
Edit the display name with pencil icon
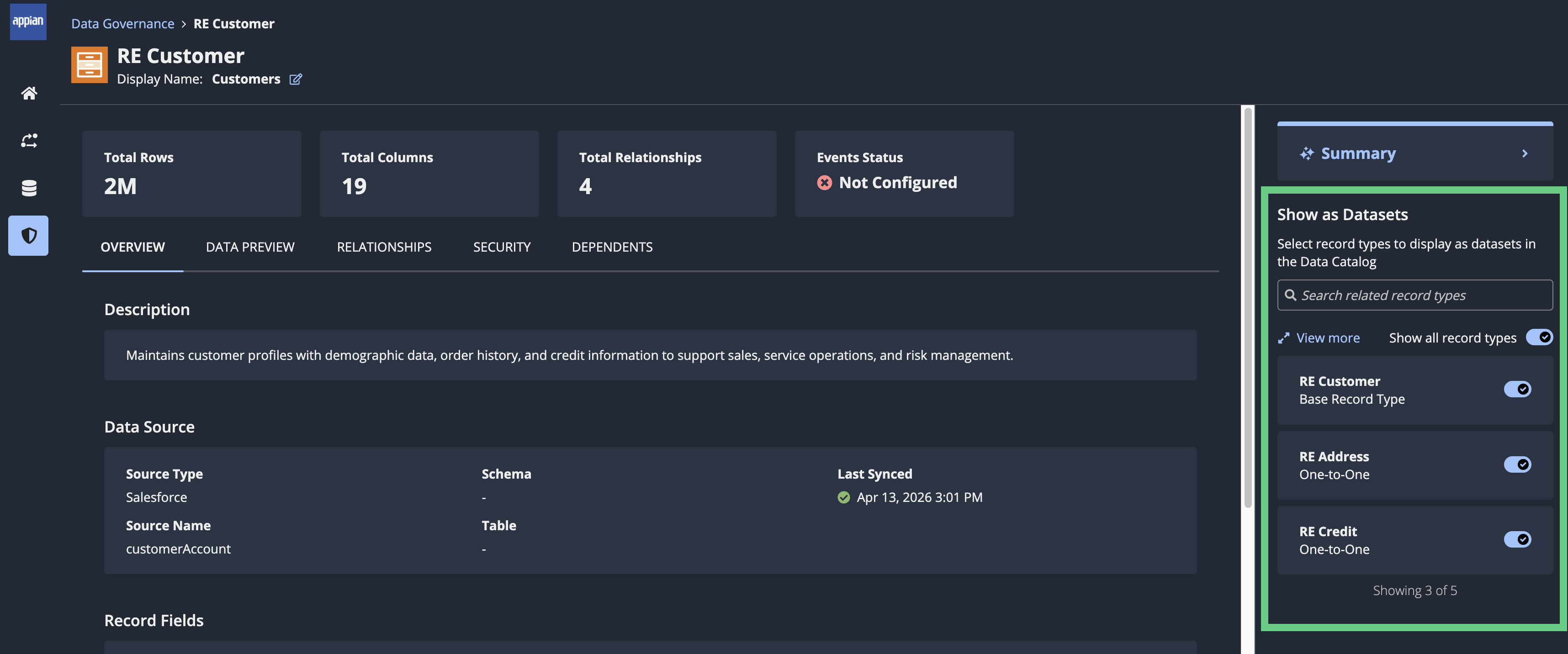click(296, 79)
